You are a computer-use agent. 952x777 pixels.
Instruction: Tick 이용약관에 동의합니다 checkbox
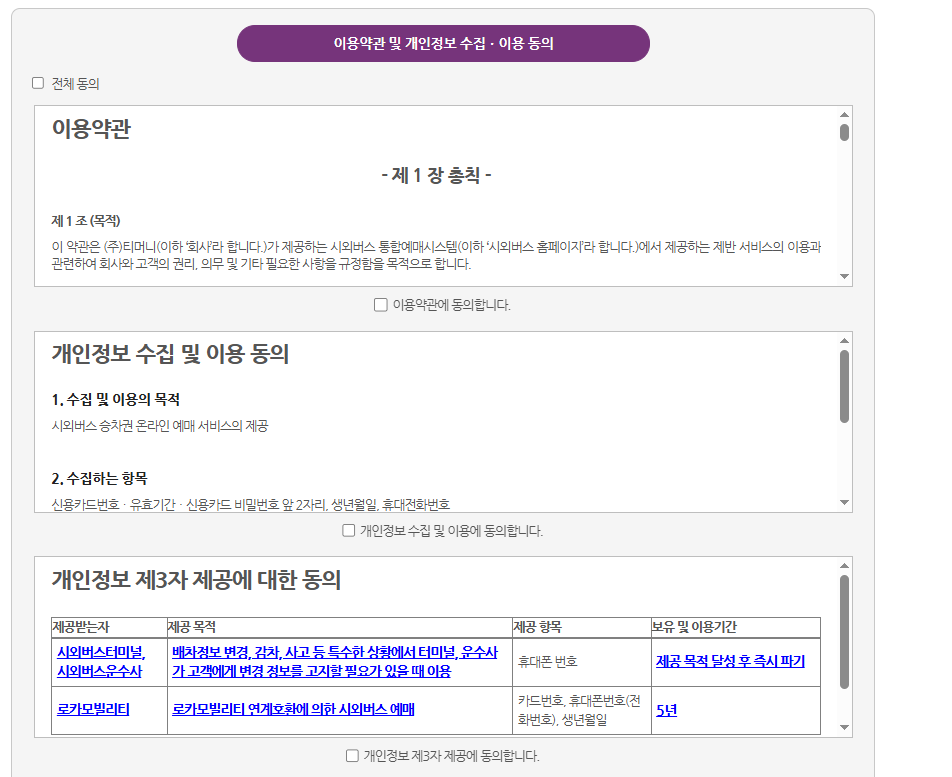[x=381, y=305]
